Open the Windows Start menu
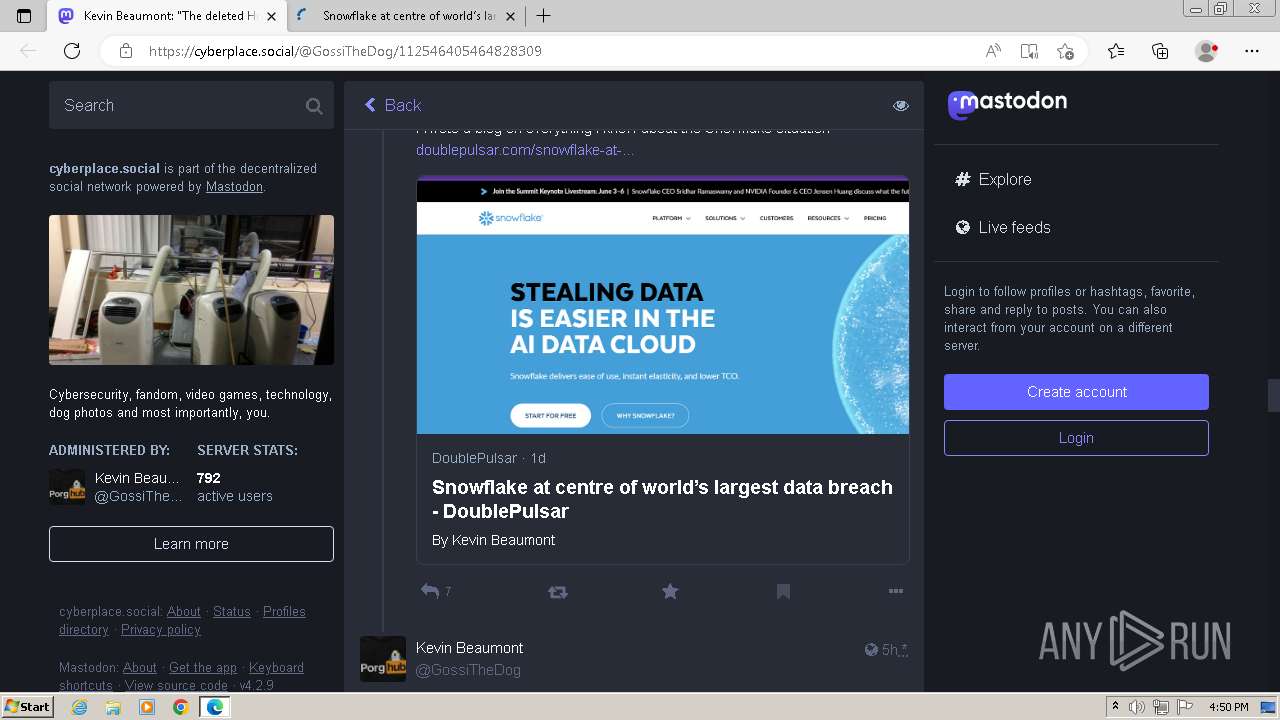 [x=27, y=707]
